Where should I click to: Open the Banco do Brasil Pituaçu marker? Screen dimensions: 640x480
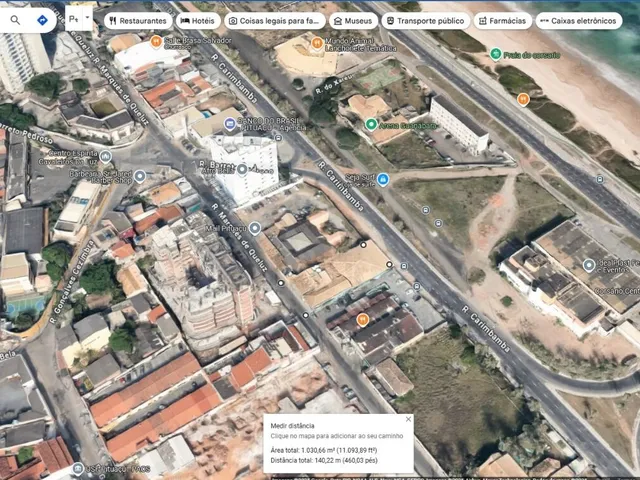(230, 123)
